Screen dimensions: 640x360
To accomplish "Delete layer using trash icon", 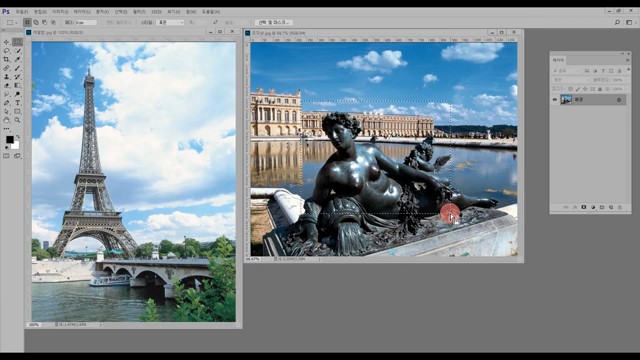I will [x=620, y=207].
